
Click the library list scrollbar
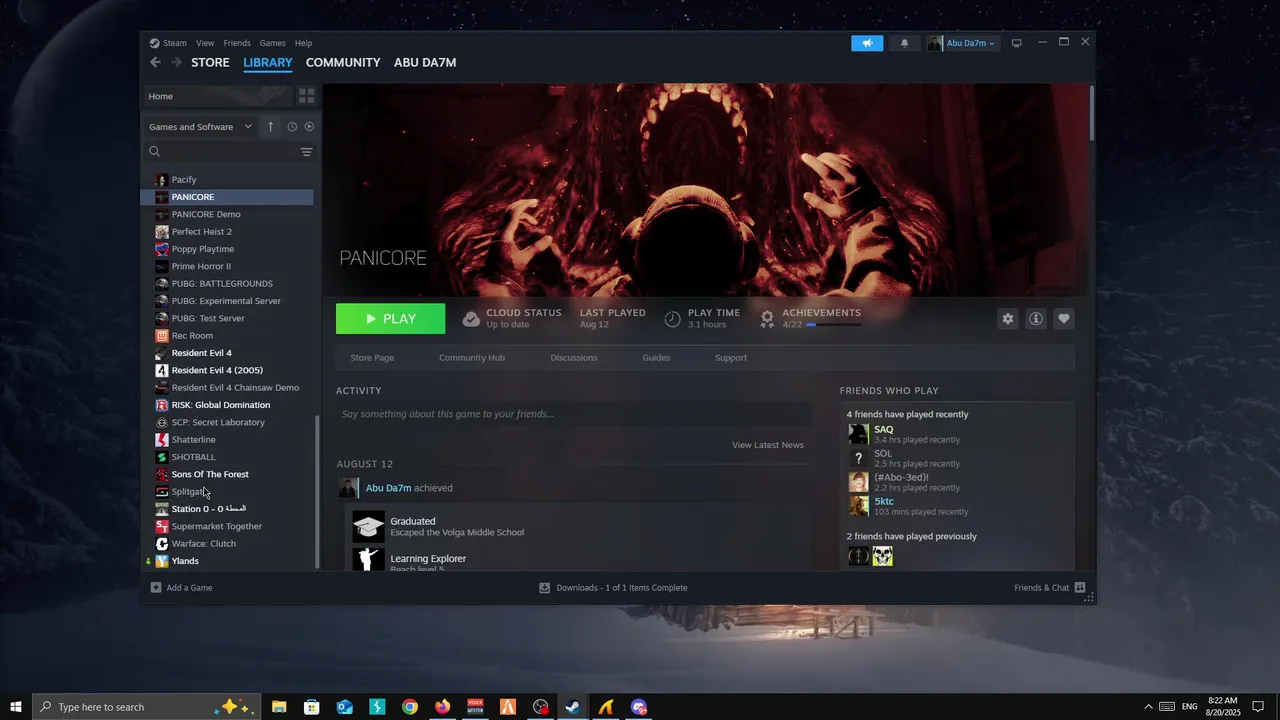(x=317, y=491)
